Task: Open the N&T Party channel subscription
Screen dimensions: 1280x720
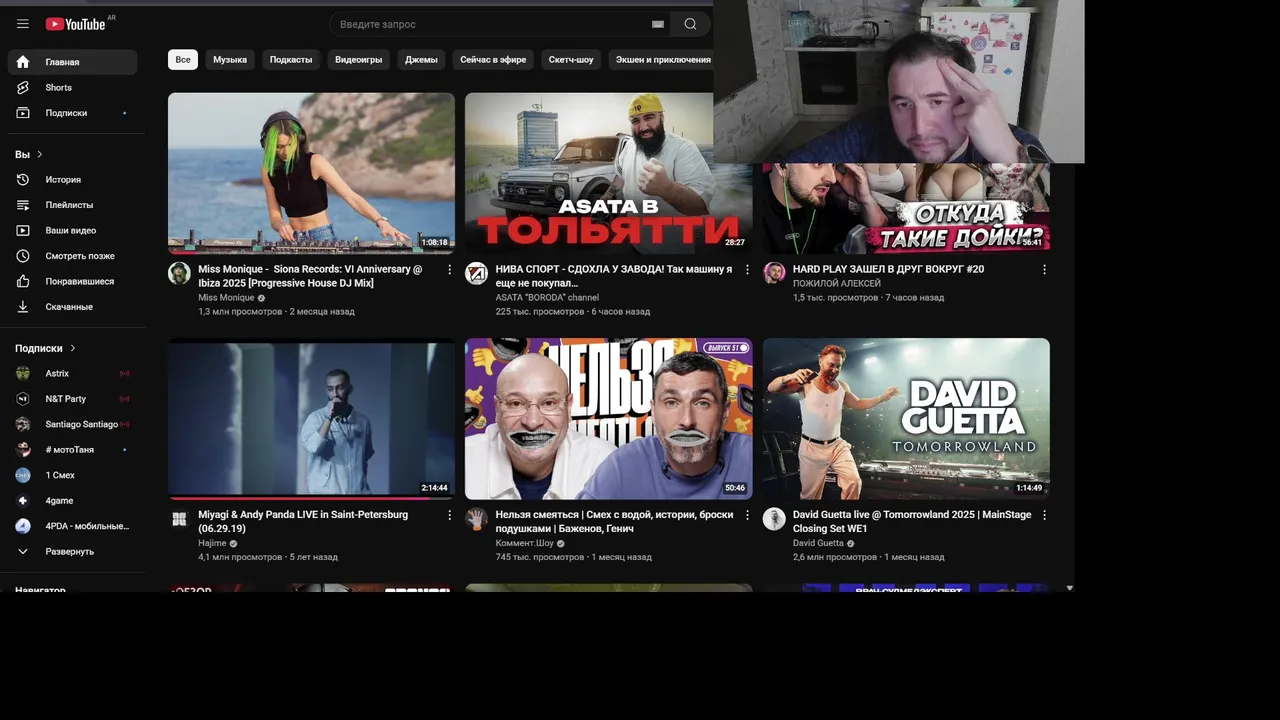Action: pyautogui.click(x=72, y=399)
